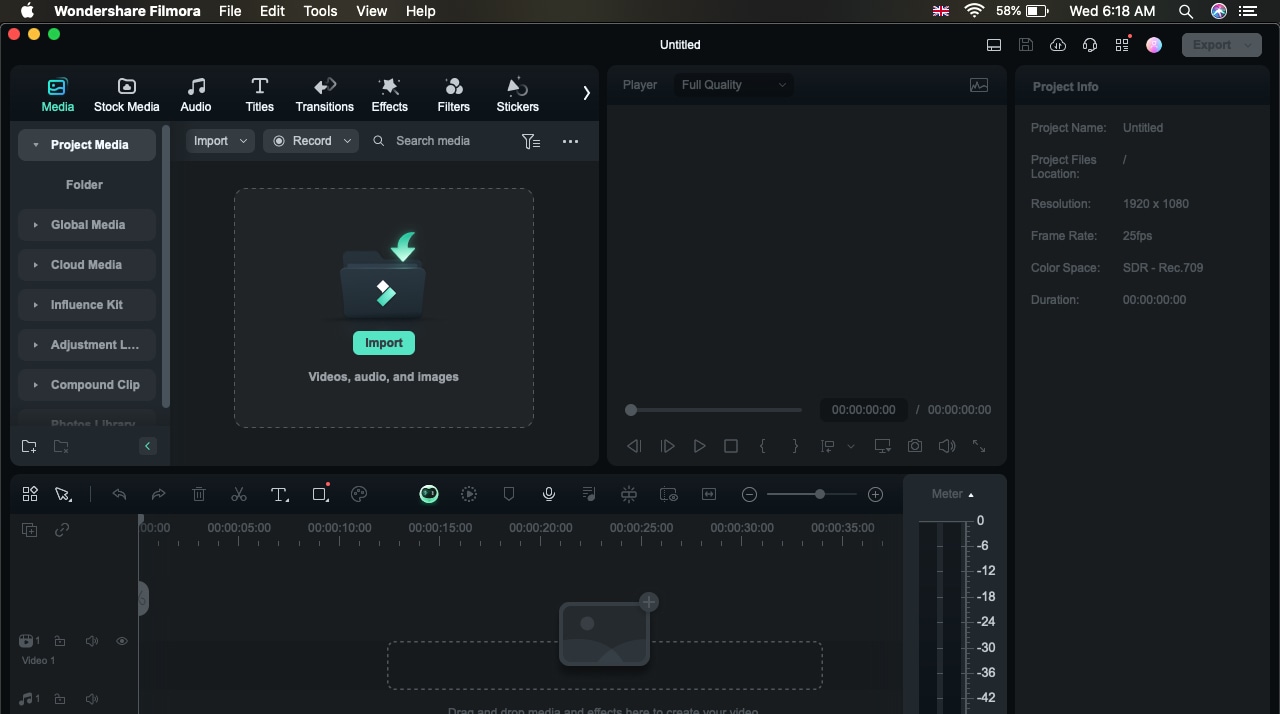Viewport: 1280px width, 714px height.
Task: Stop playback with the square stop button
Action: 731,446
